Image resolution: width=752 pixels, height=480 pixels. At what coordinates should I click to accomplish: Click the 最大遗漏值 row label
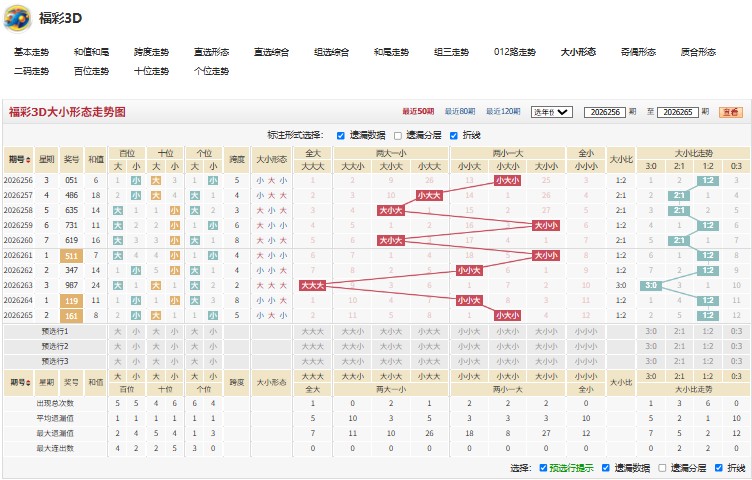55,433
